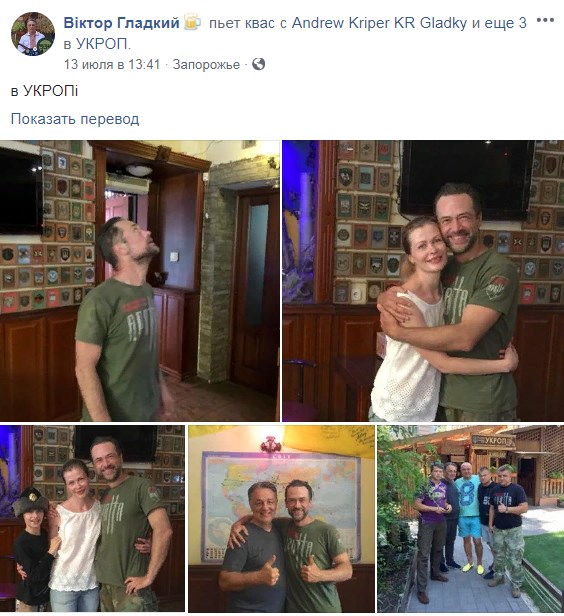
Task: Click the '13 июля в 13:41' timestamp
Action: [x=112, y=64]
